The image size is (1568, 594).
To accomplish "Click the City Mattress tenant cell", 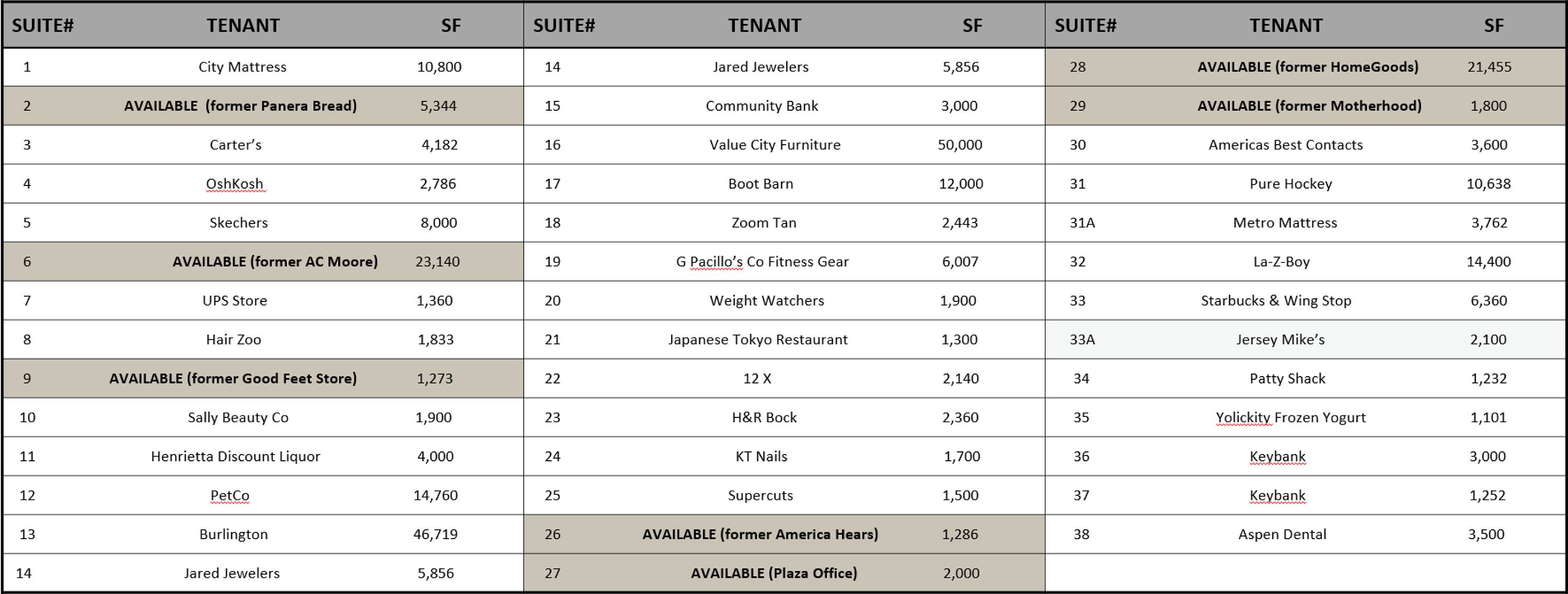I will [x=243, y=67].
